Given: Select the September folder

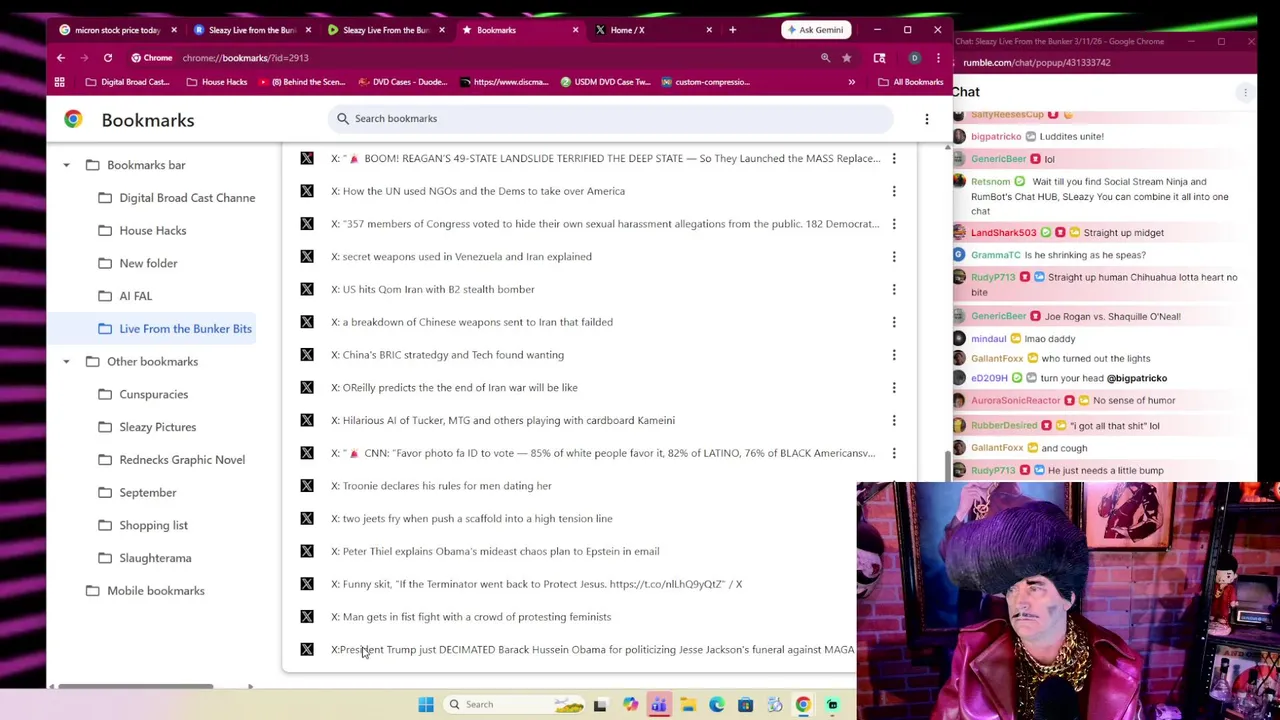Looking at the screenshot, I should point(137,493).
